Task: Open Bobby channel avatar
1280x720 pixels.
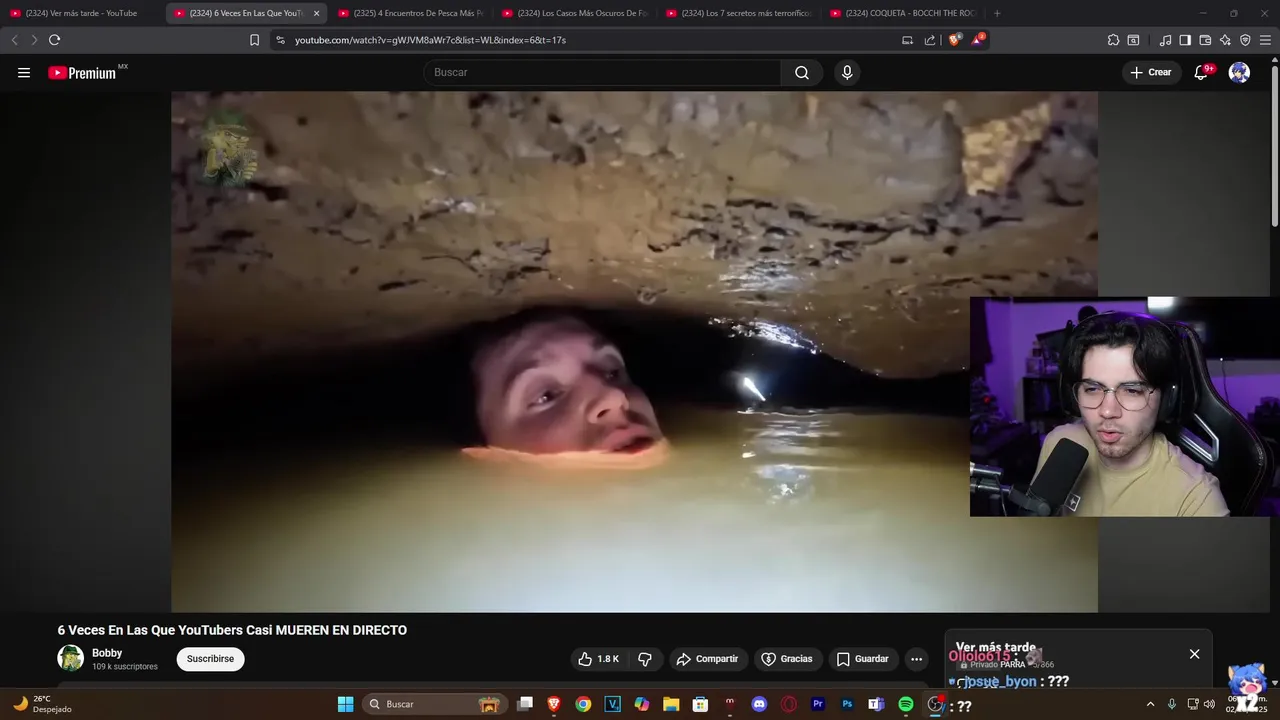Action: [x=71, y=658]
